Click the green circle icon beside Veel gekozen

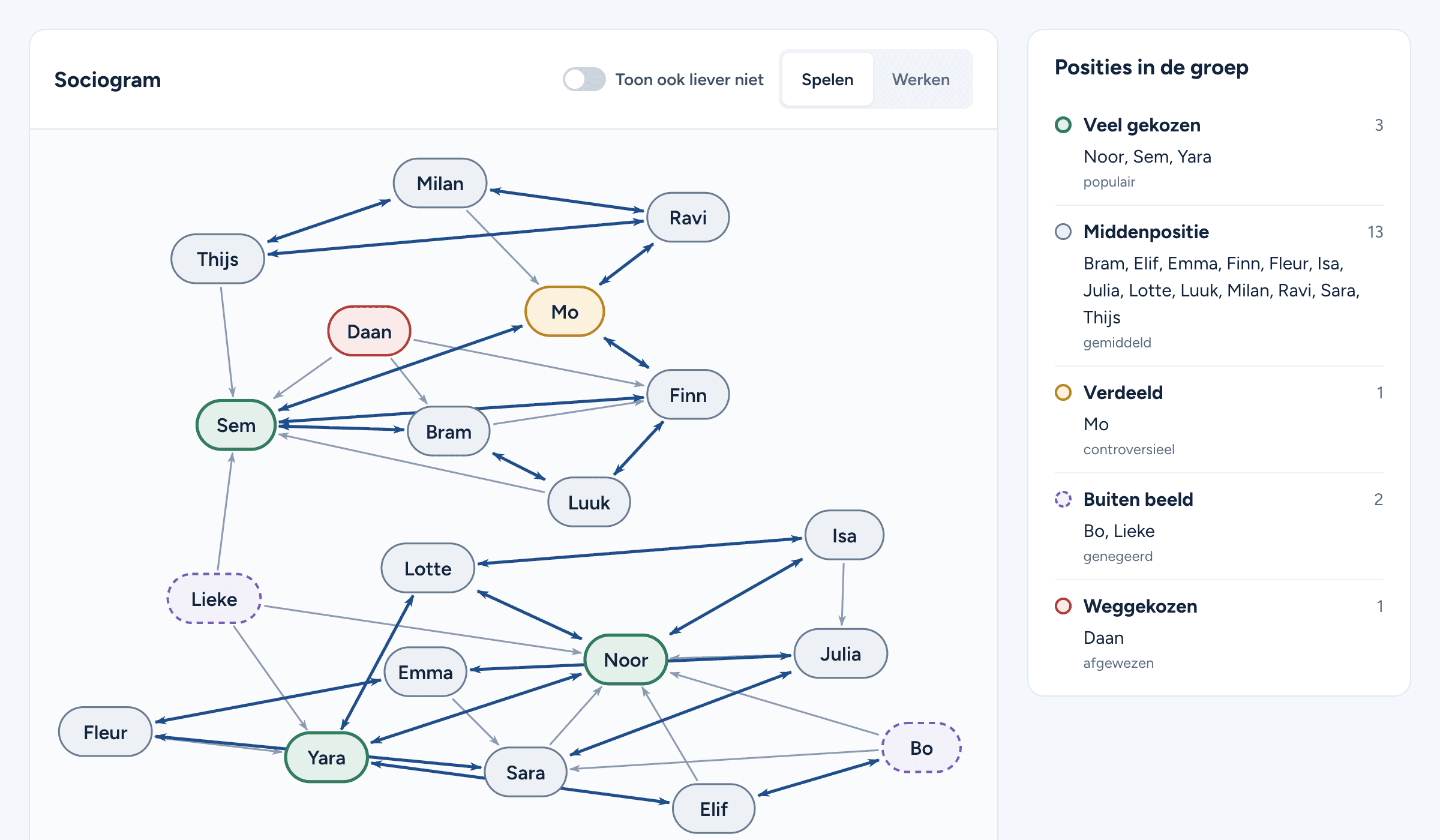(x=1063, y=125)
